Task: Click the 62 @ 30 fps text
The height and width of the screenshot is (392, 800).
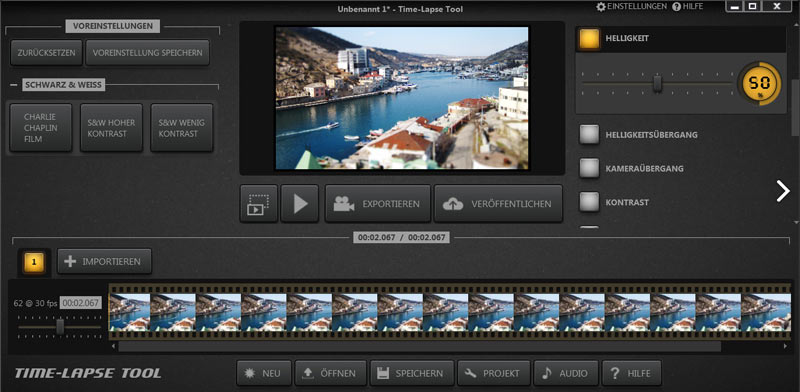Action: [35, 303]
